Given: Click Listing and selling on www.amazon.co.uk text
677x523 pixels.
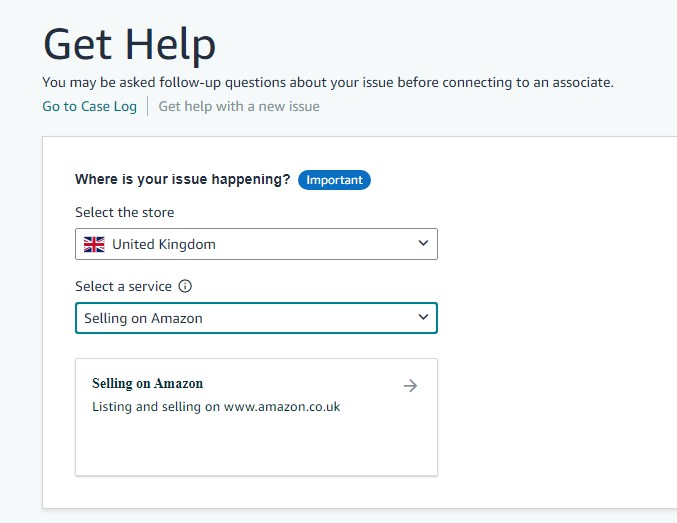Looking at the screenshot, I should click(x=216, y=407).
